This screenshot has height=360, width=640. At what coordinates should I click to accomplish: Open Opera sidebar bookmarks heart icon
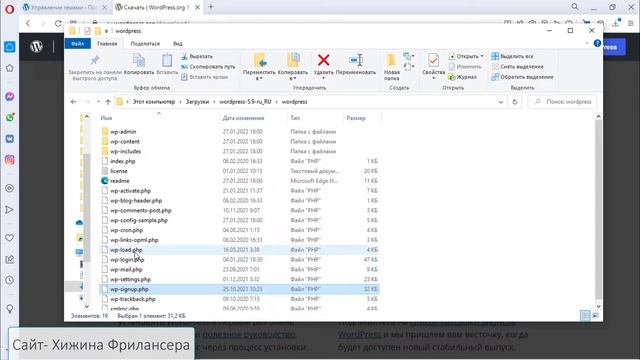pyautogui.click(x=9, y=238)
